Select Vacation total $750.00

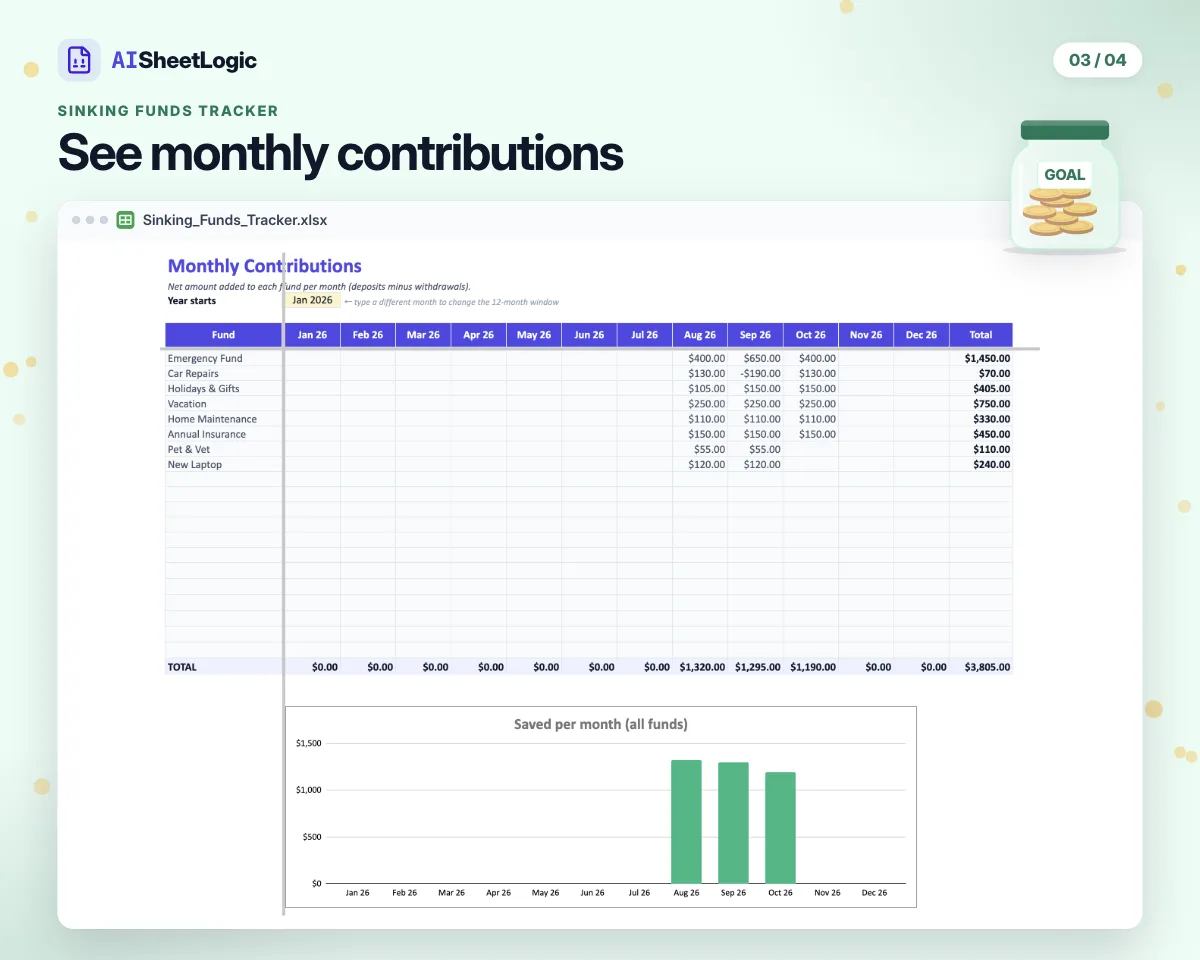point(981,404)
